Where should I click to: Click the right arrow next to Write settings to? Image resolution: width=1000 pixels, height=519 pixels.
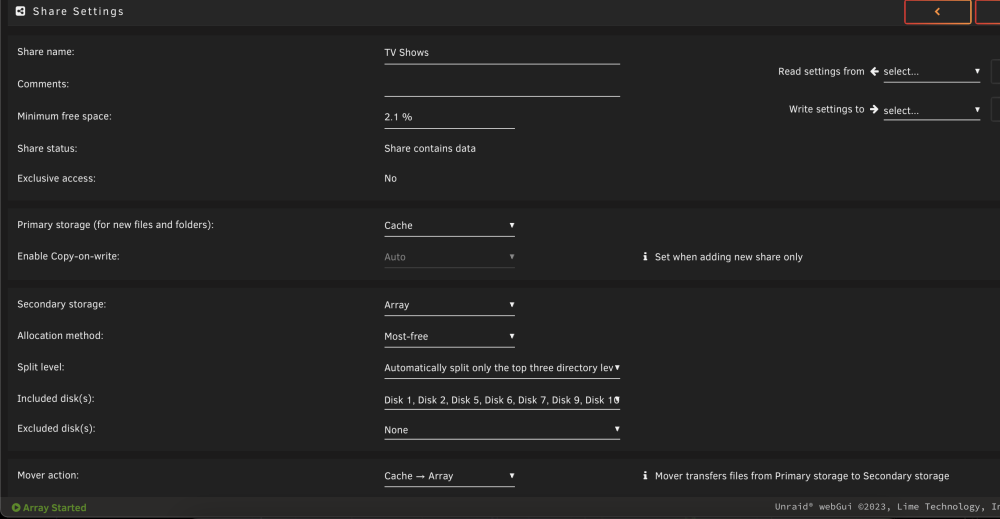874,109
